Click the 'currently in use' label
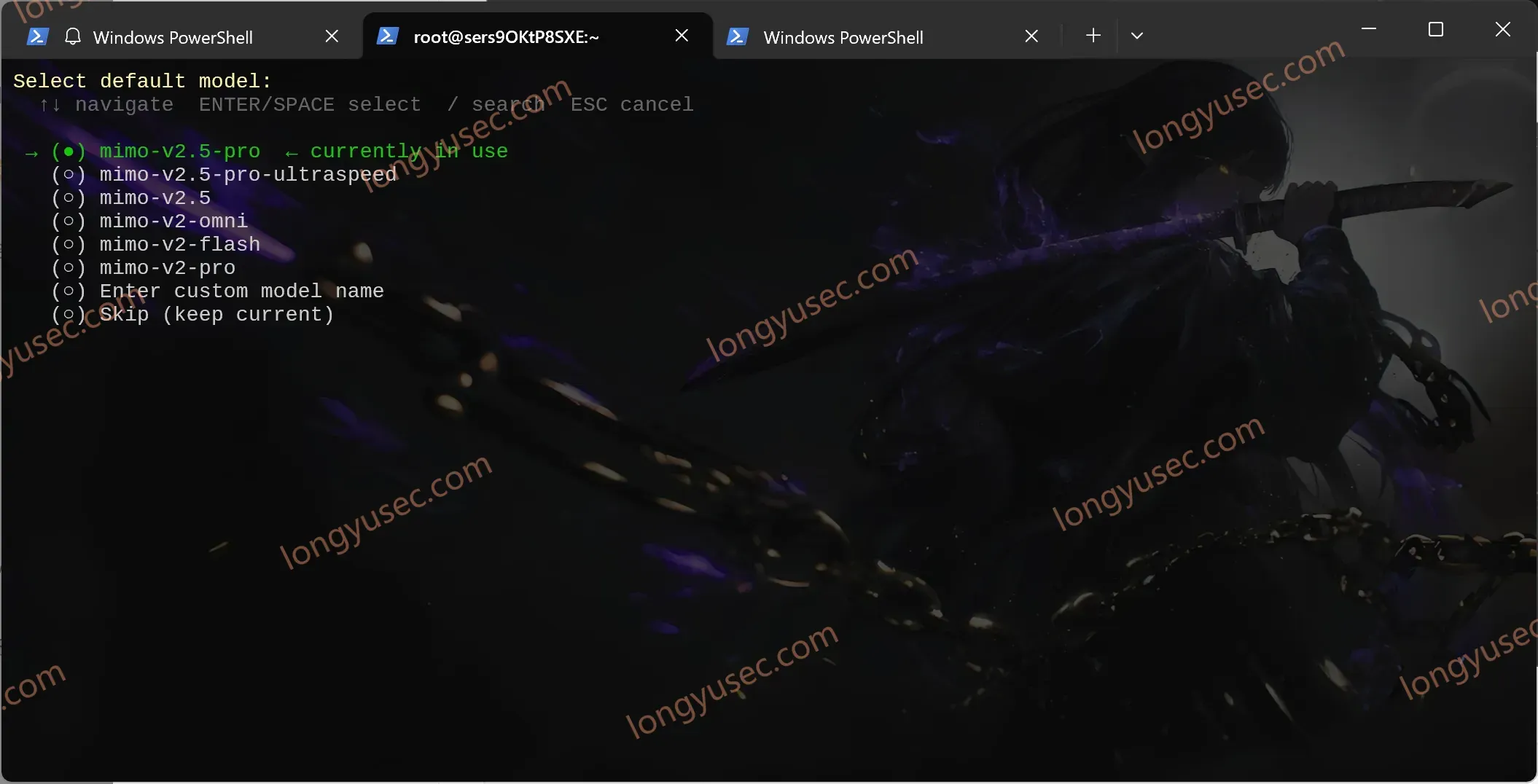 [409, 152]
